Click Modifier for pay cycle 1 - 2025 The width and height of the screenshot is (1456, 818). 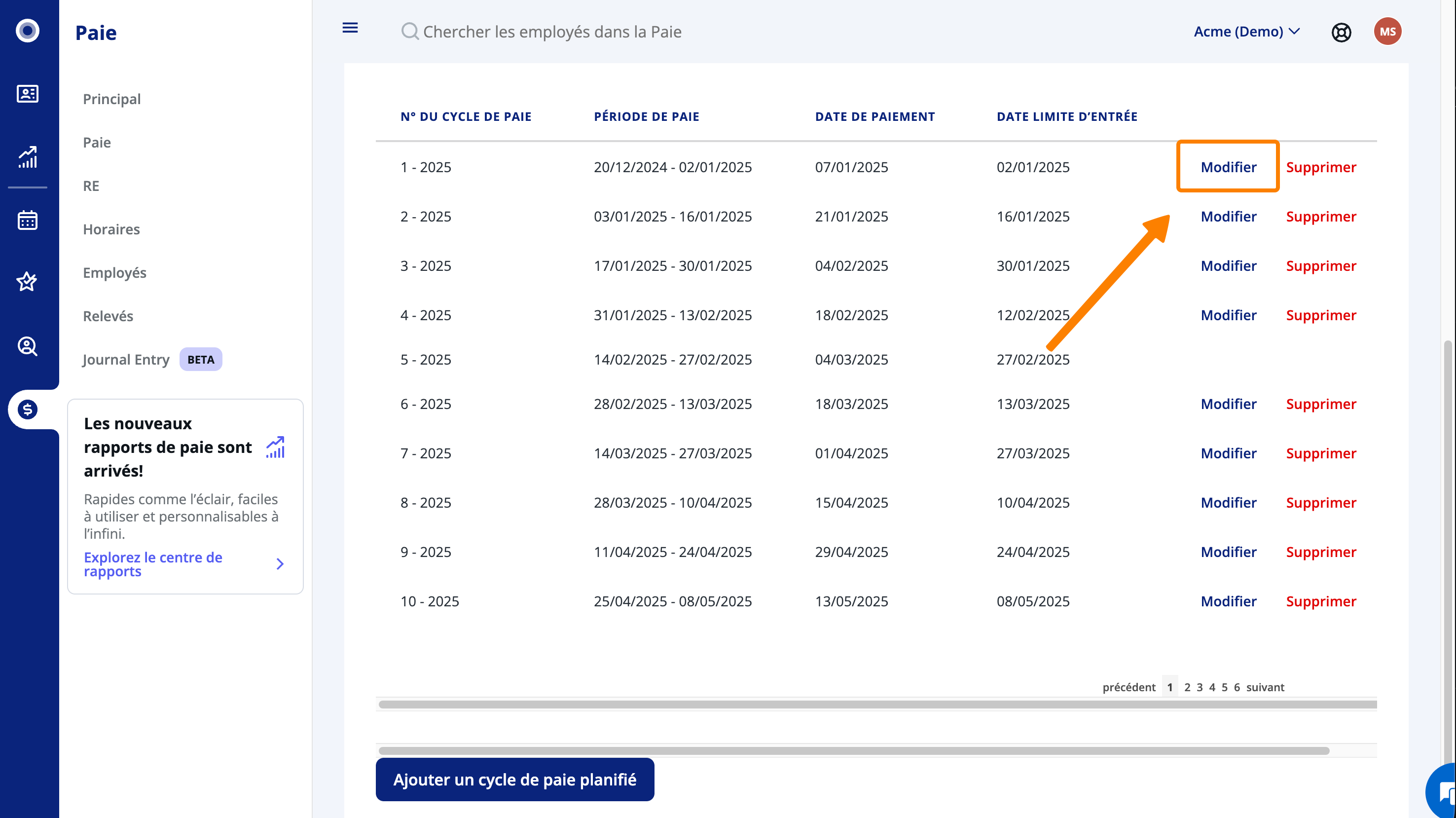coord(1228,167)
